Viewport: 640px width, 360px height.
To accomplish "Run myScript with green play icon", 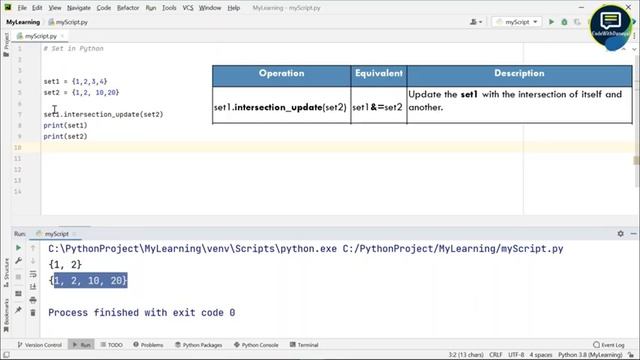I will [x=551, y=22].
